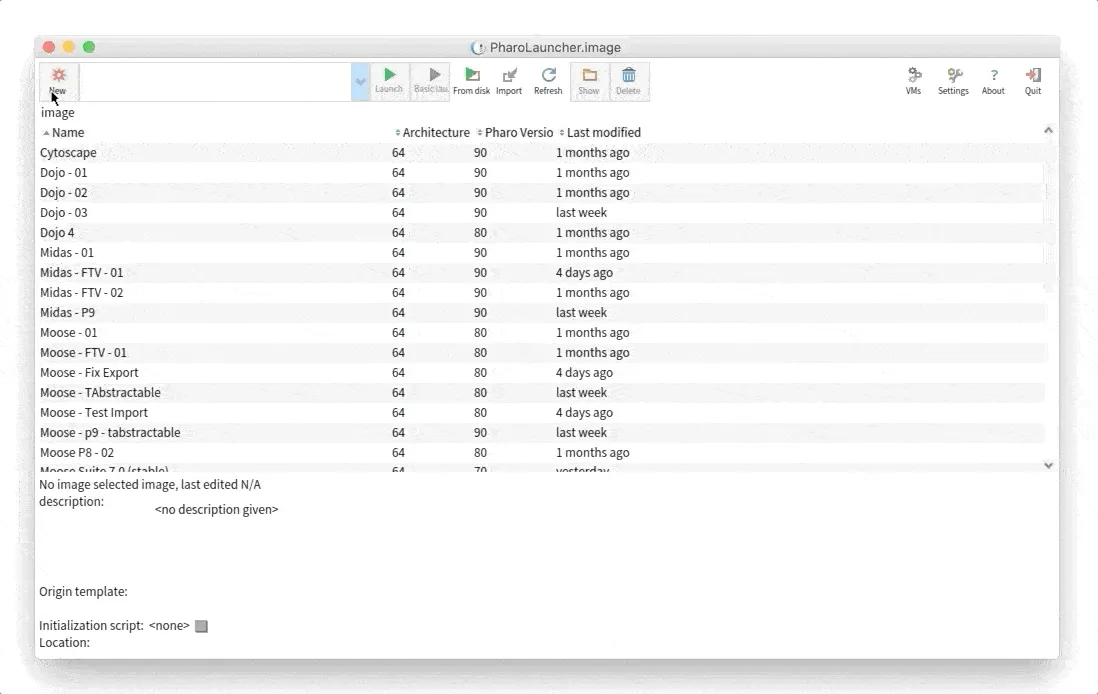Click the Import toolbar icon
This screenshot has width=1098, height=694.
coord(509,81)
